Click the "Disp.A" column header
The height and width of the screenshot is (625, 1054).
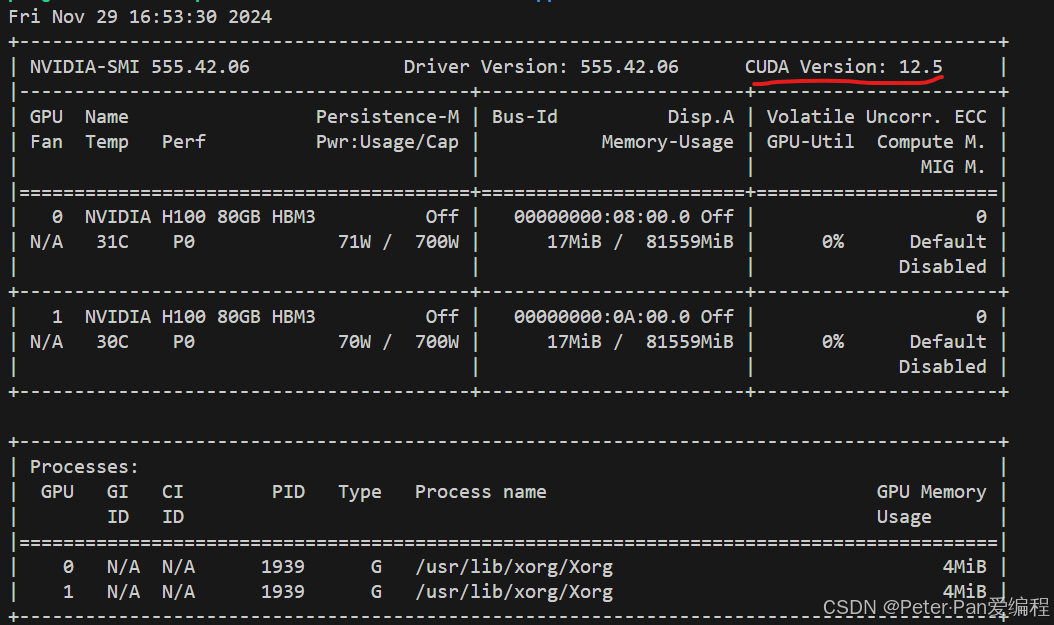tap(700, 117)
